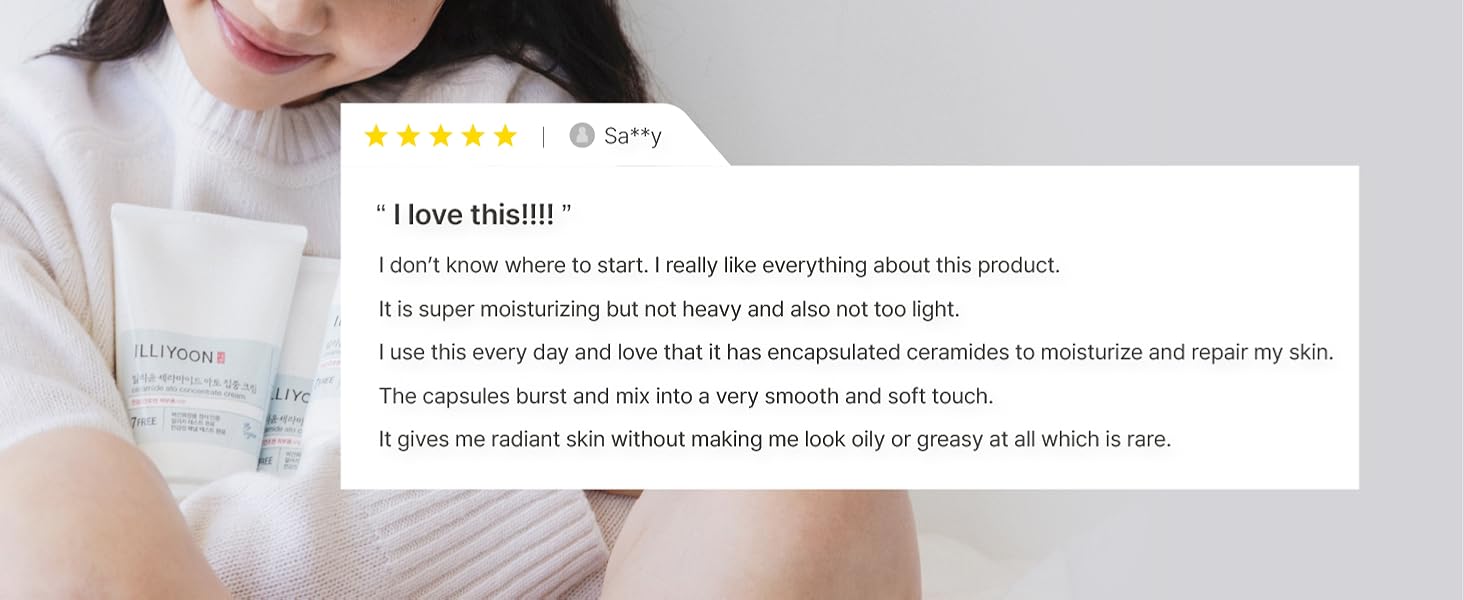Viewport: 1464px width, 600px height.
Task: Click the line mentioning encapsulated ceramides
Action: coord(856,352)
